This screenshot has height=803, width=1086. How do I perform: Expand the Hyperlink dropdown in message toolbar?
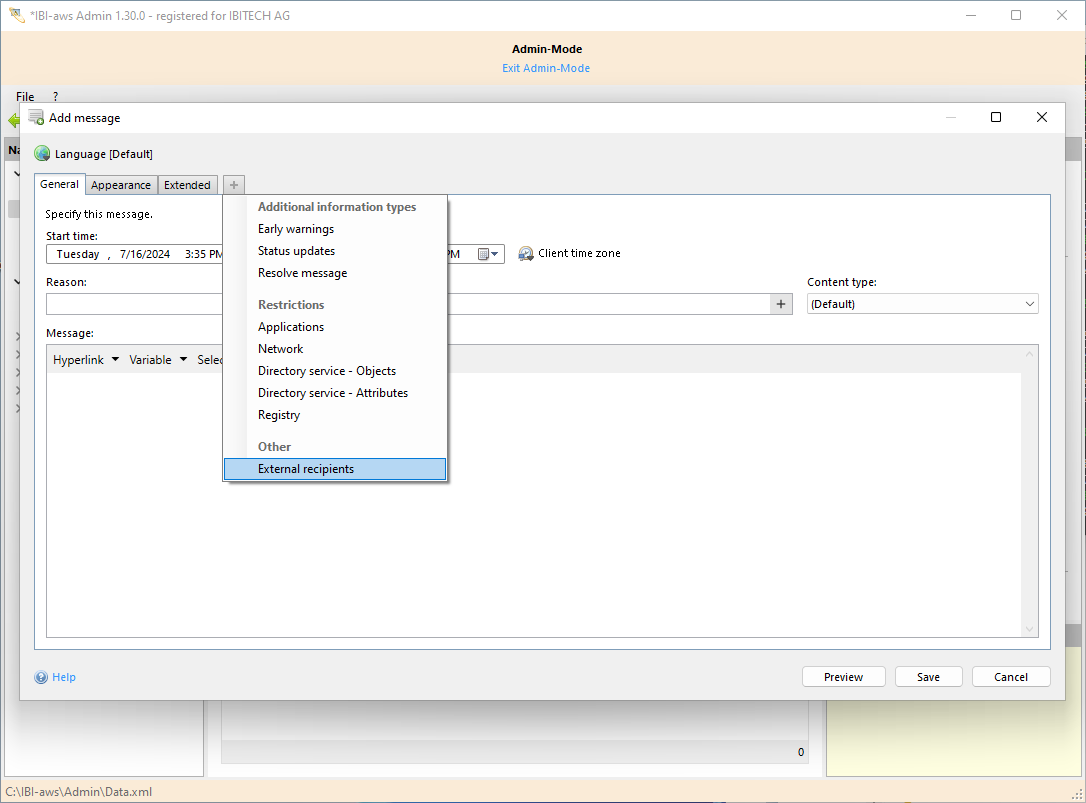(x=86, y=360)
